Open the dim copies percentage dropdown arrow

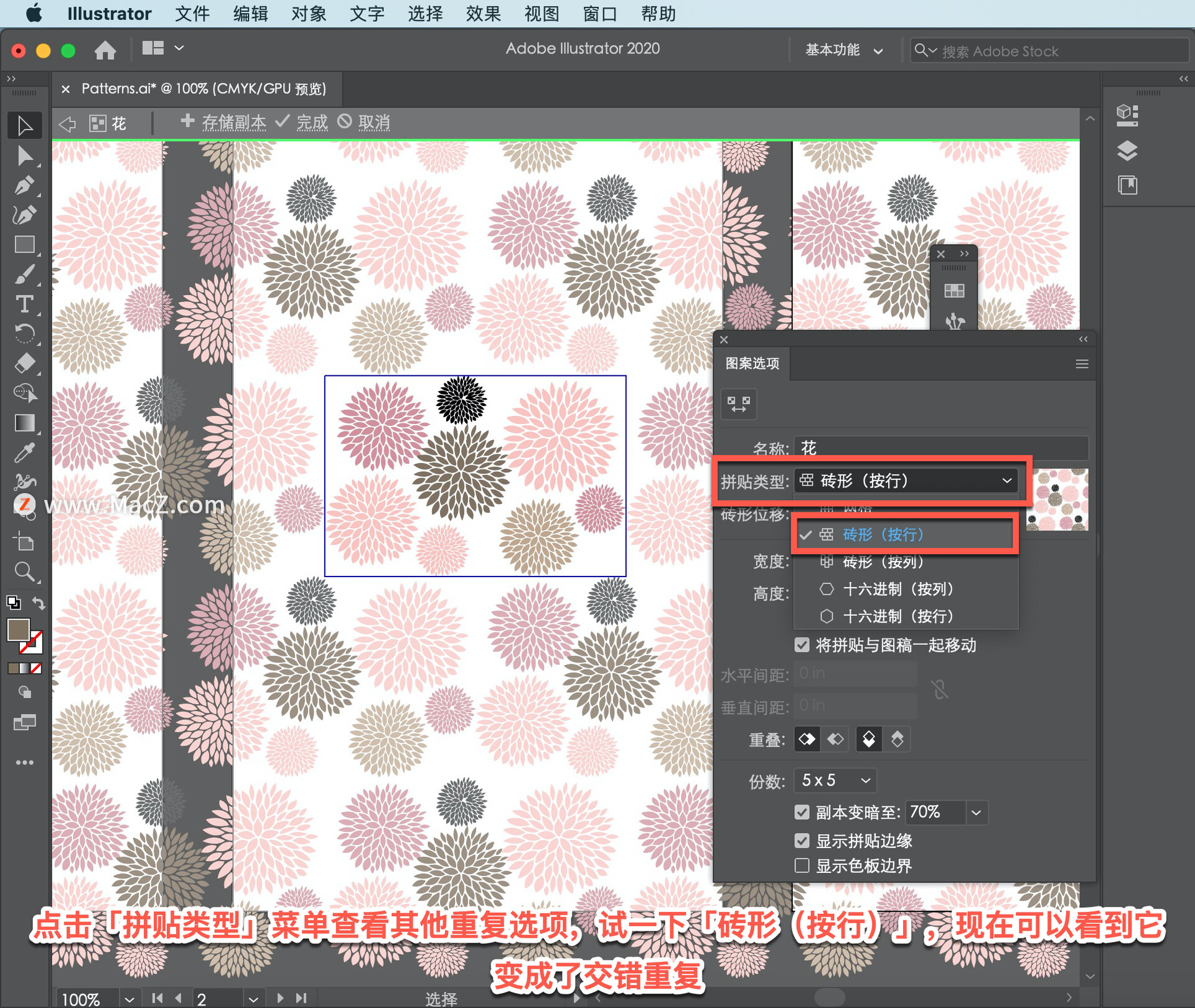point(977,813)
